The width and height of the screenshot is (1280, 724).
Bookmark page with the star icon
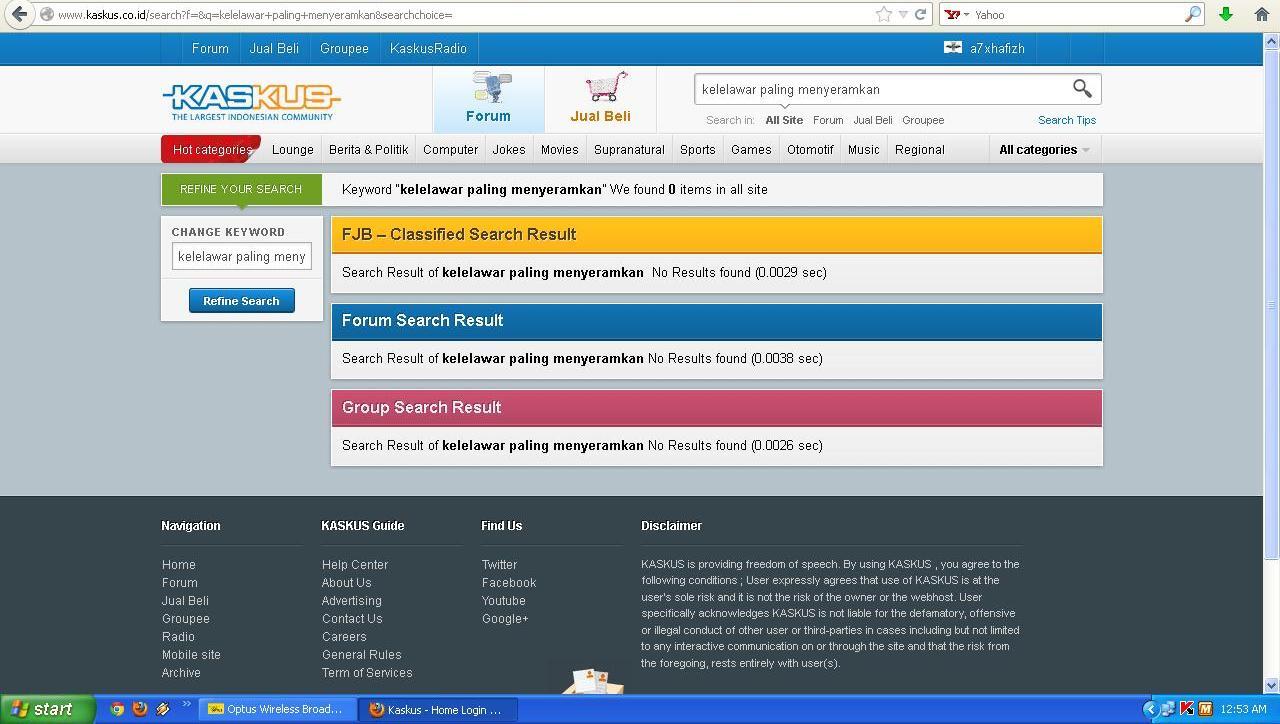click(883, 14)
